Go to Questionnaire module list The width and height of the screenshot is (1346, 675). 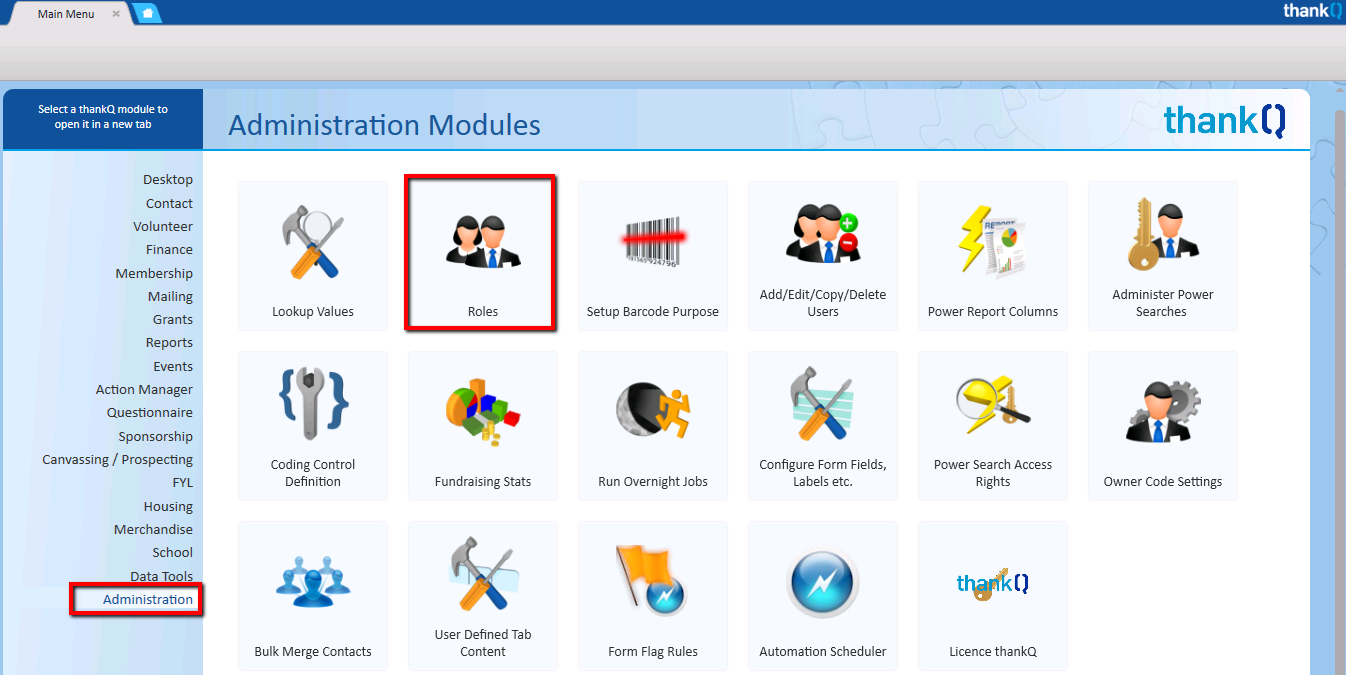click(150, 413)
